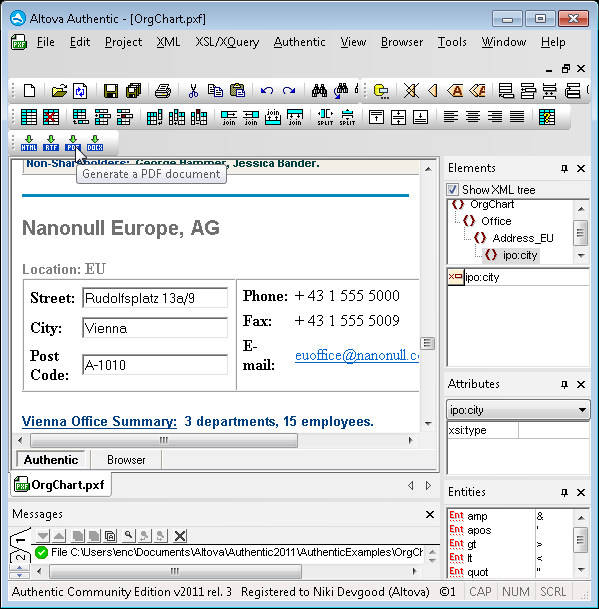Open the Project menu
Viewport: 599px width, 609px height.
point(124,42)
